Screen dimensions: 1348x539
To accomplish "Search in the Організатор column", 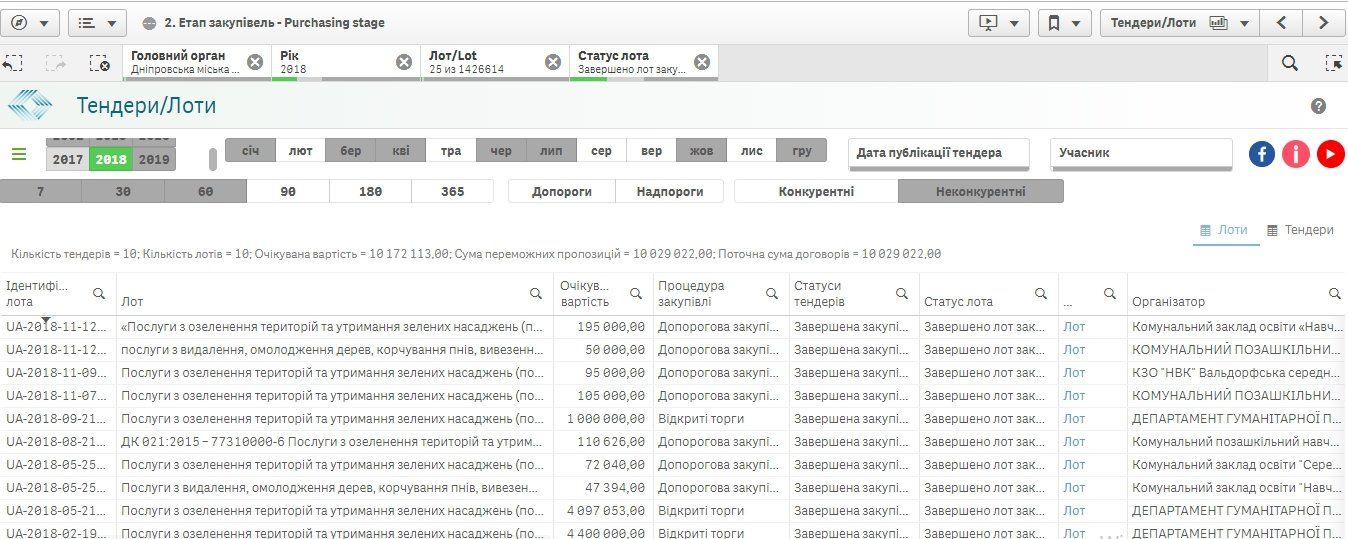I will pos(1334,294).
